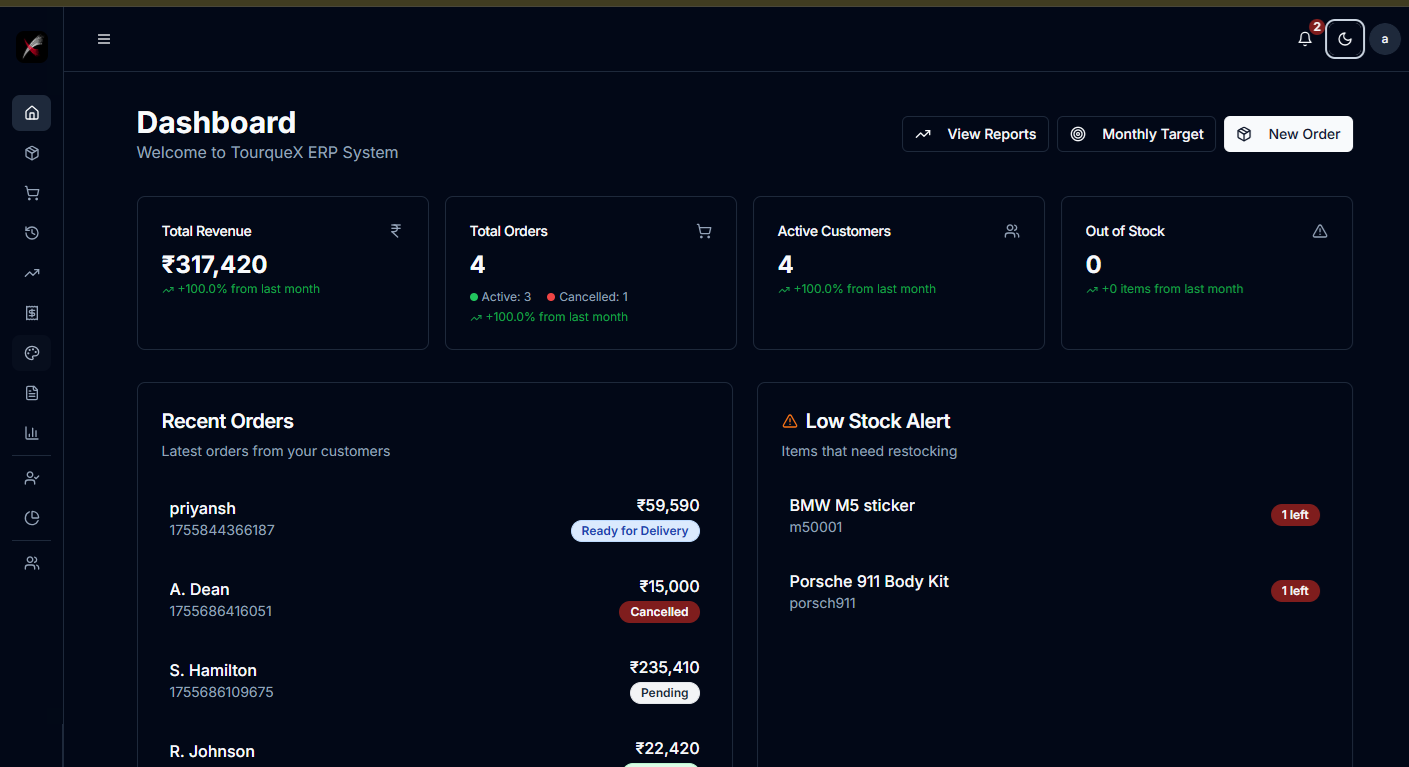1409x767 pixels.
Task: Open the pie chart icon in sidebar
Action: [32, 518]
